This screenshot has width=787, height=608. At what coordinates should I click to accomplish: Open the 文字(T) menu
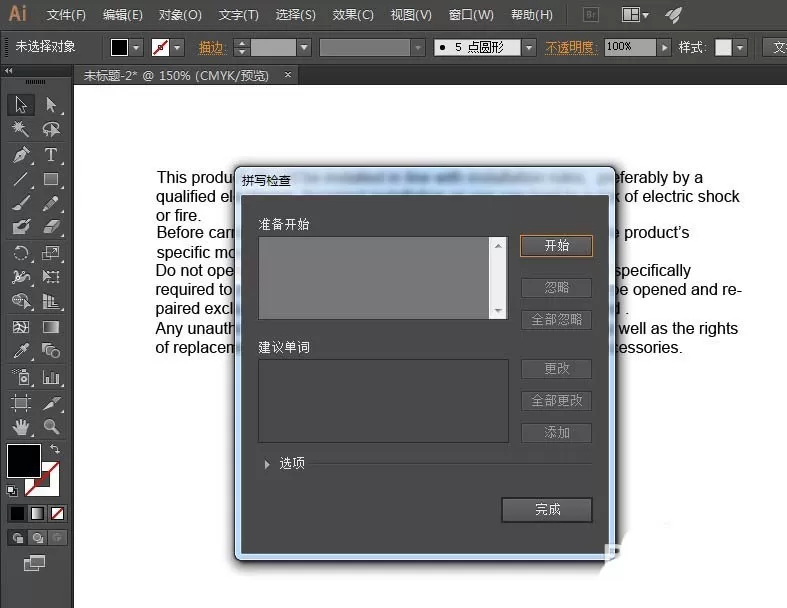pyautogui.click(x=238, y=15)
